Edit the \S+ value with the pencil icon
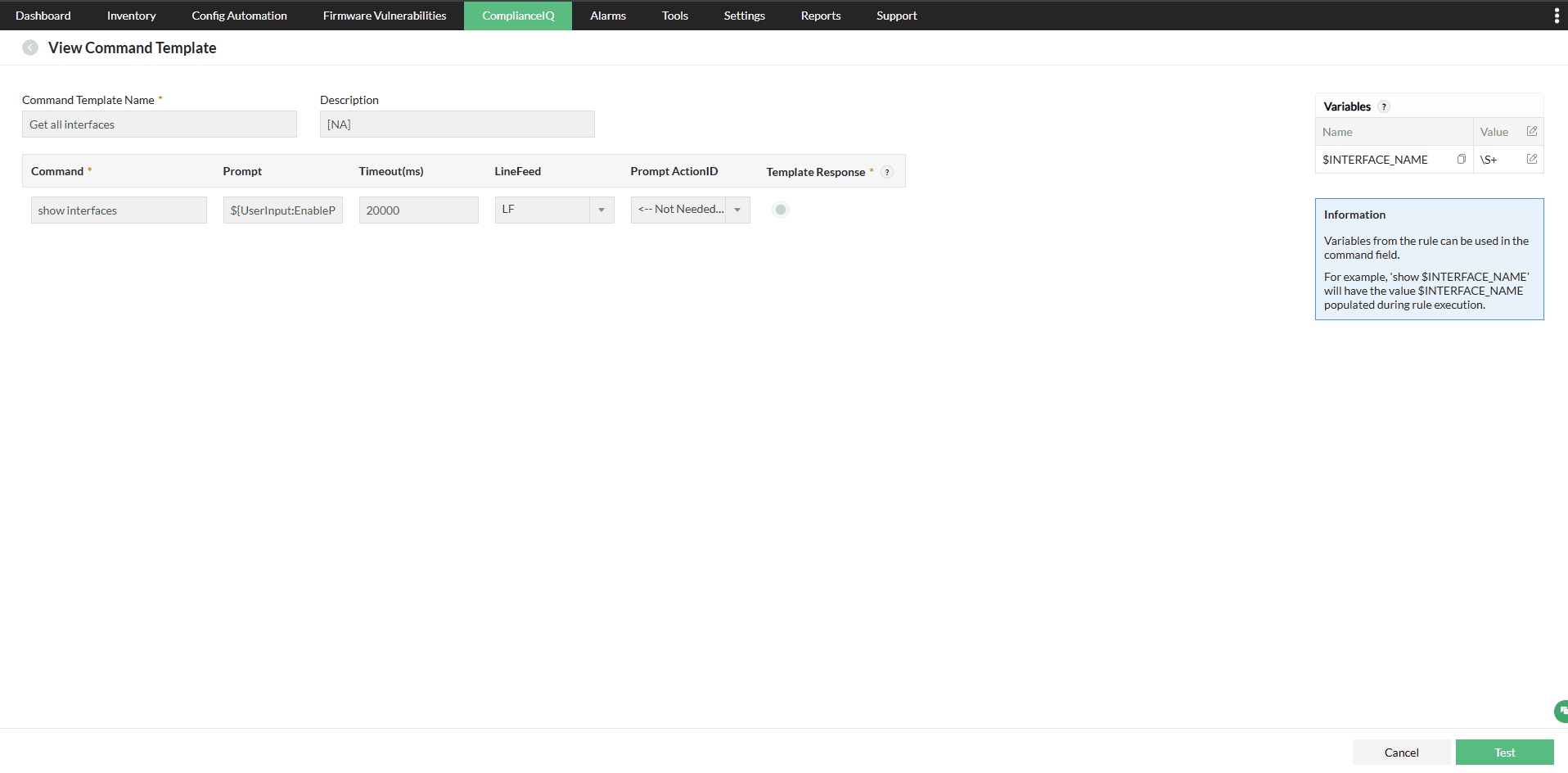Image resolution: width=1568 pixels, height=773 pixels. click(1533, 159)
